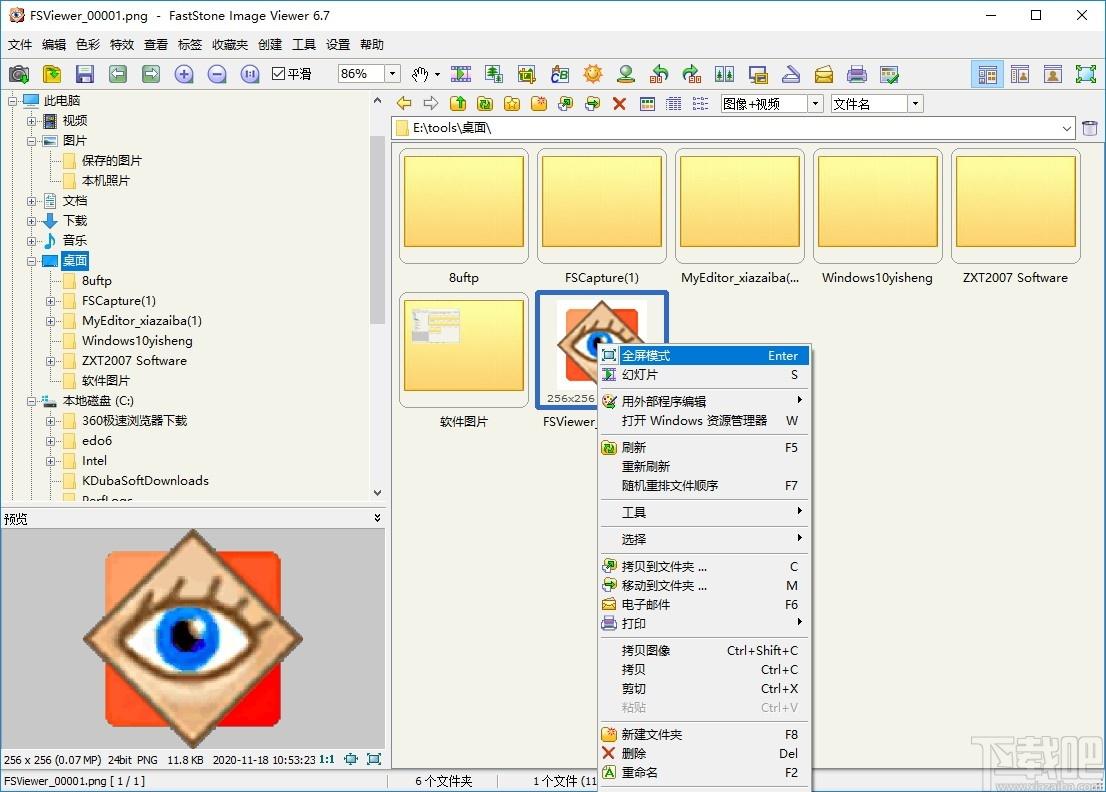Open the 86% zoom dropdown
Image resolution: width=1106 pixels, height=792 pixels.
pos(392,73)
